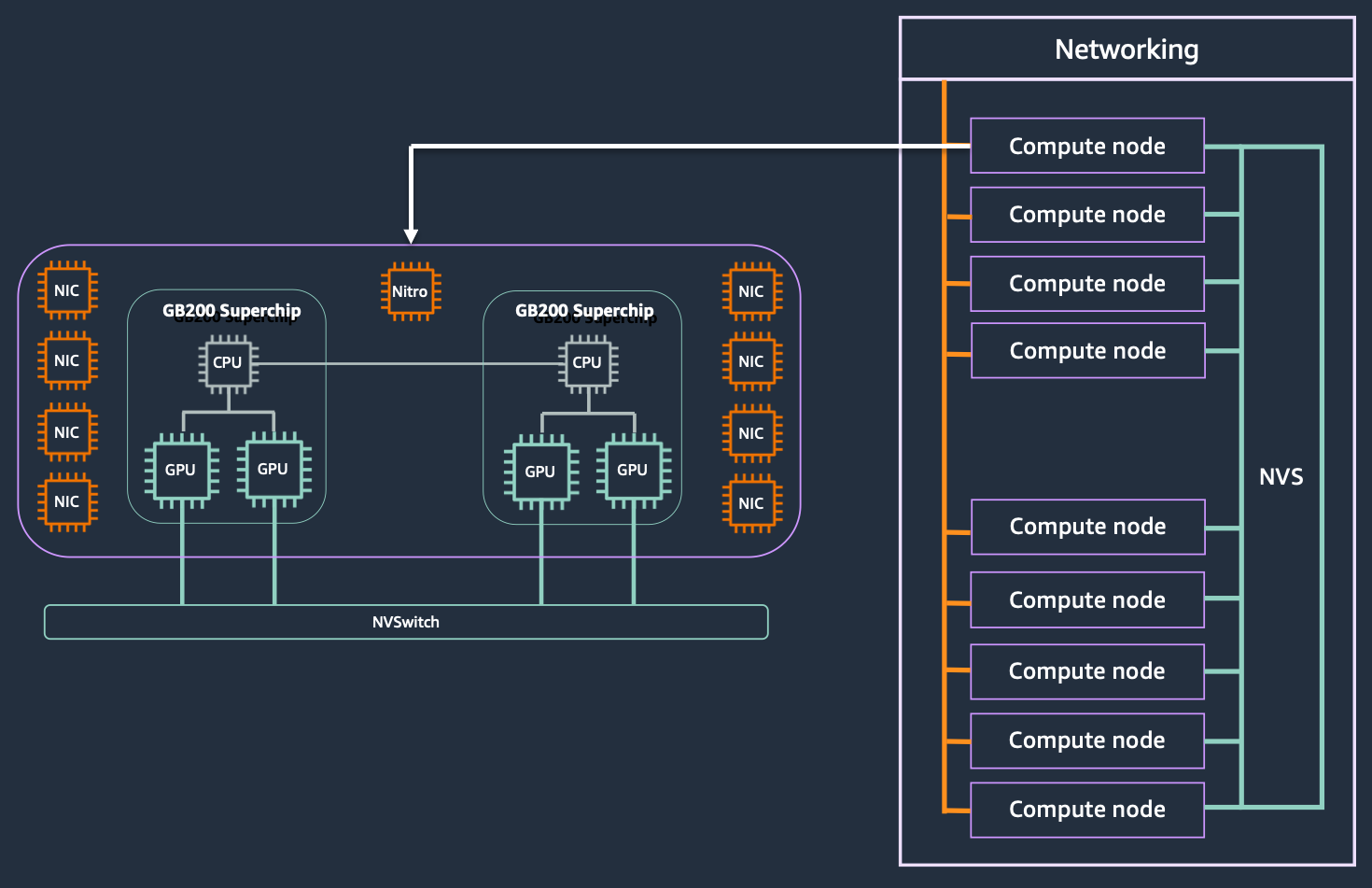Pick the left GPU in the left GB200 Superchip
1372x888 pixels.
tap(182, 470)
